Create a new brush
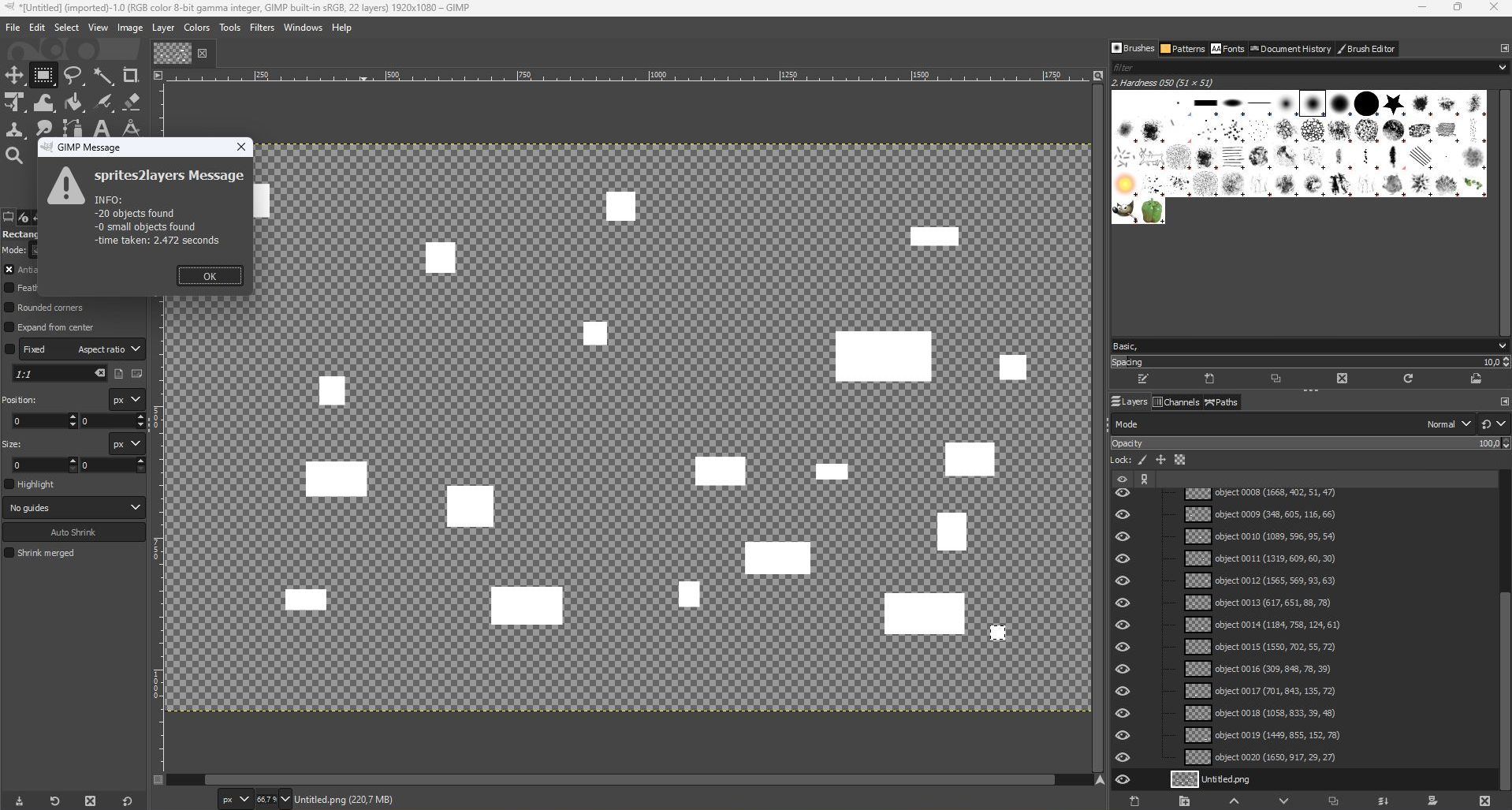The image size is (1512, 810). [x=1209, y=379]
